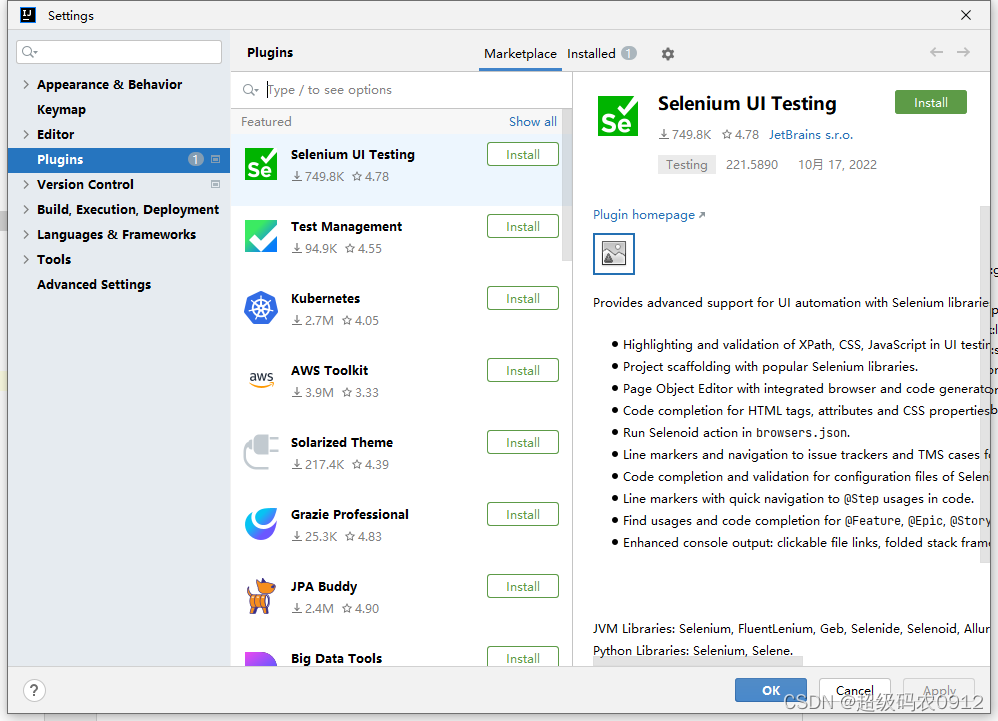998x721 pixels.
Task: Click the plugin search magnifier icon
Action: (250, 90)
